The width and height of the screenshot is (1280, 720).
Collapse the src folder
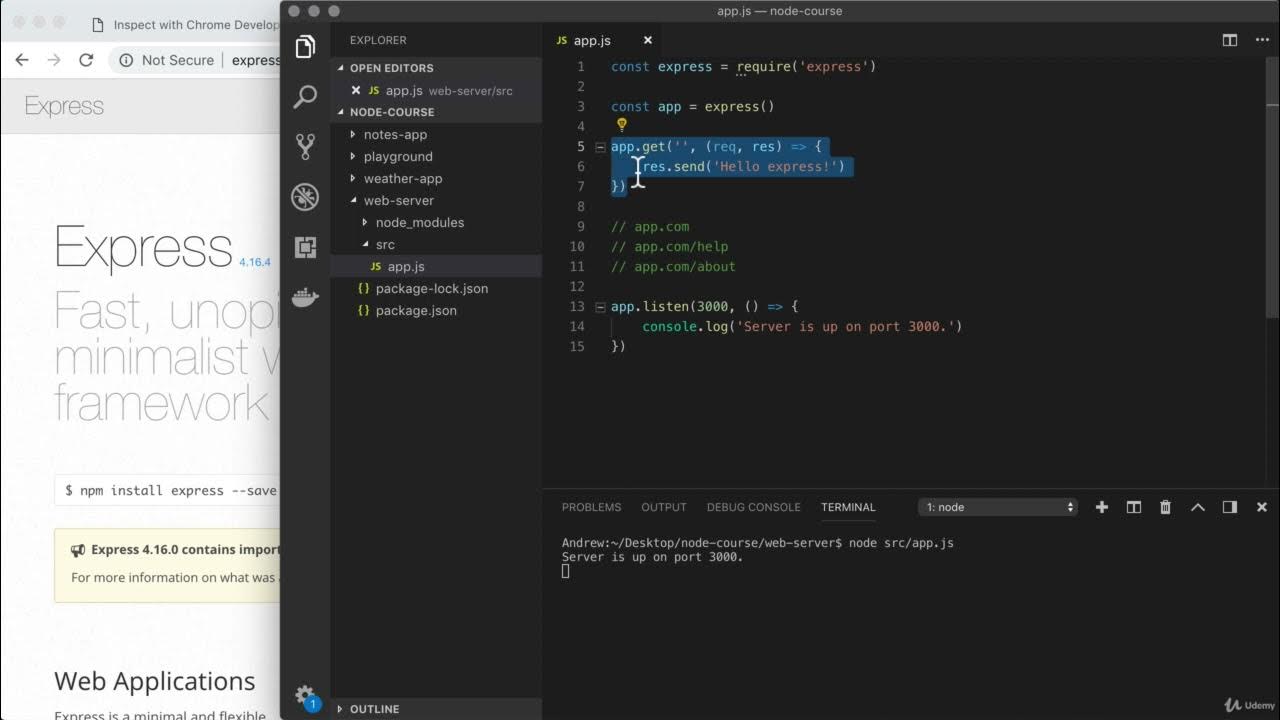pyautogui.click(x=365, y=244)
